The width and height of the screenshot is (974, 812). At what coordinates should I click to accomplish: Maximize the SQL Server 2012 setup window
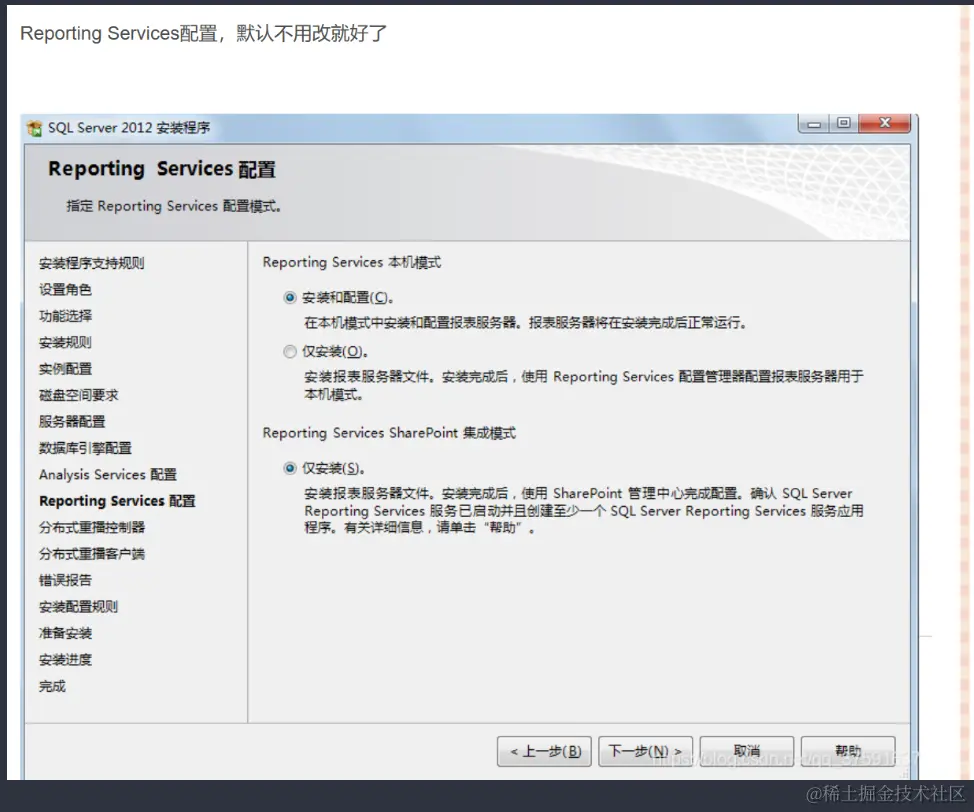coord(844,124)
